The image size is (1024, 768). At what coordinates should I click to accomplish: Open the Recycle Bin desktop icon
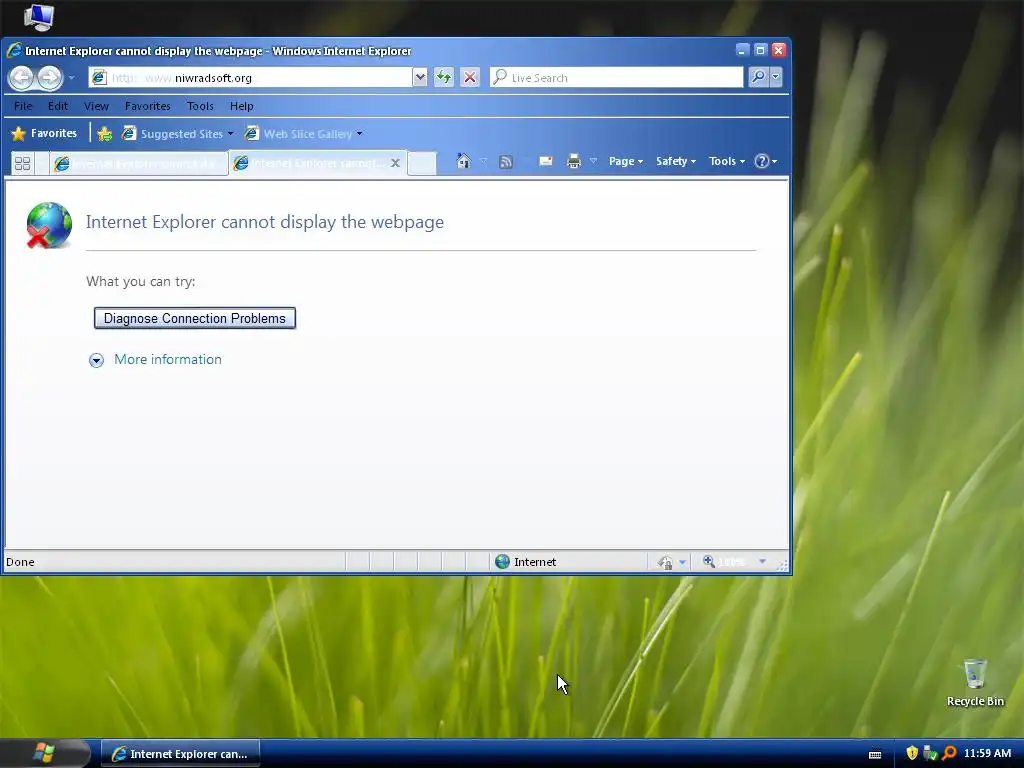975,683
